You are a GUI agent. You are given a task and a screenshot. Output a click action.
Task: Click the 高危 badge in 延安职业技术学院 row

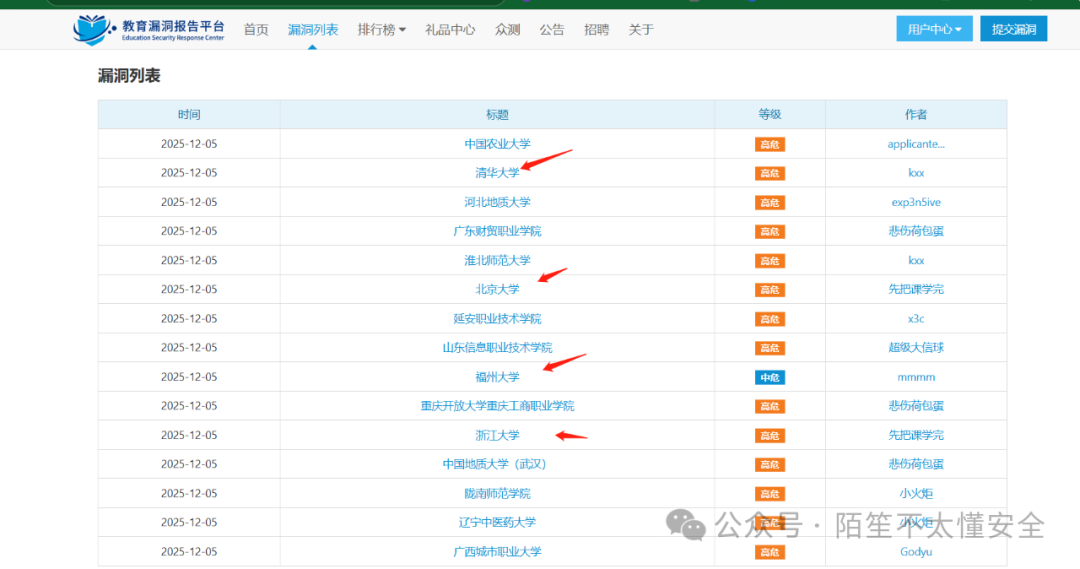(769, 319)
